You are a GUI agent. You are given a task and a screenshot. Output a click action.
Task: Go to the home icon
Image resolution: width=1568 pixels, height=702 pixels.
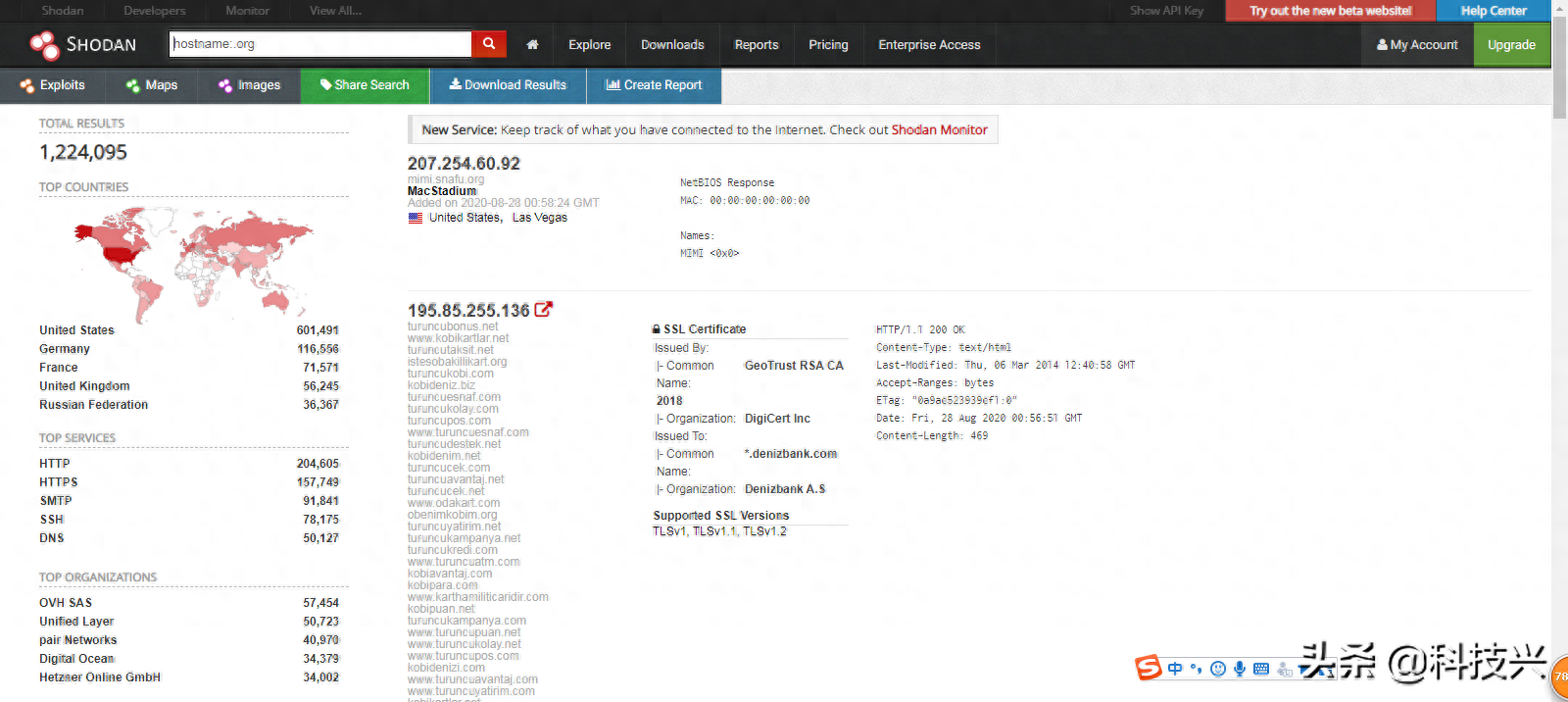click(532, 45)
